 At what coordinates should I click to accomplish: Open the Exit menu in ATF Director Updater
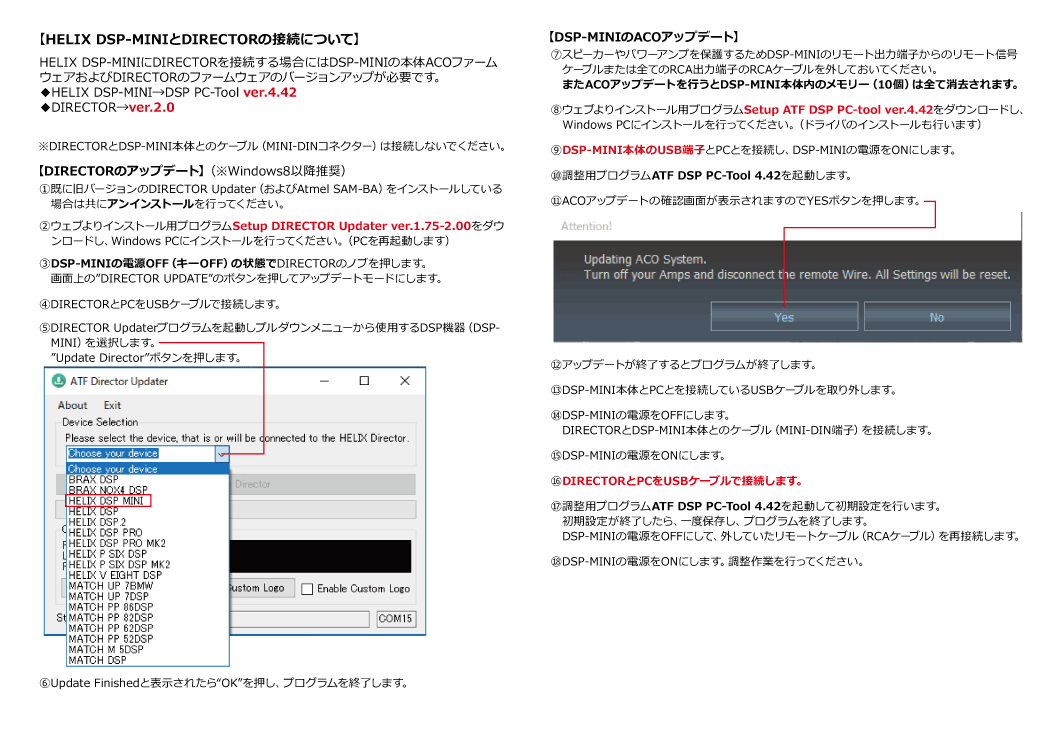coord(112,405)
